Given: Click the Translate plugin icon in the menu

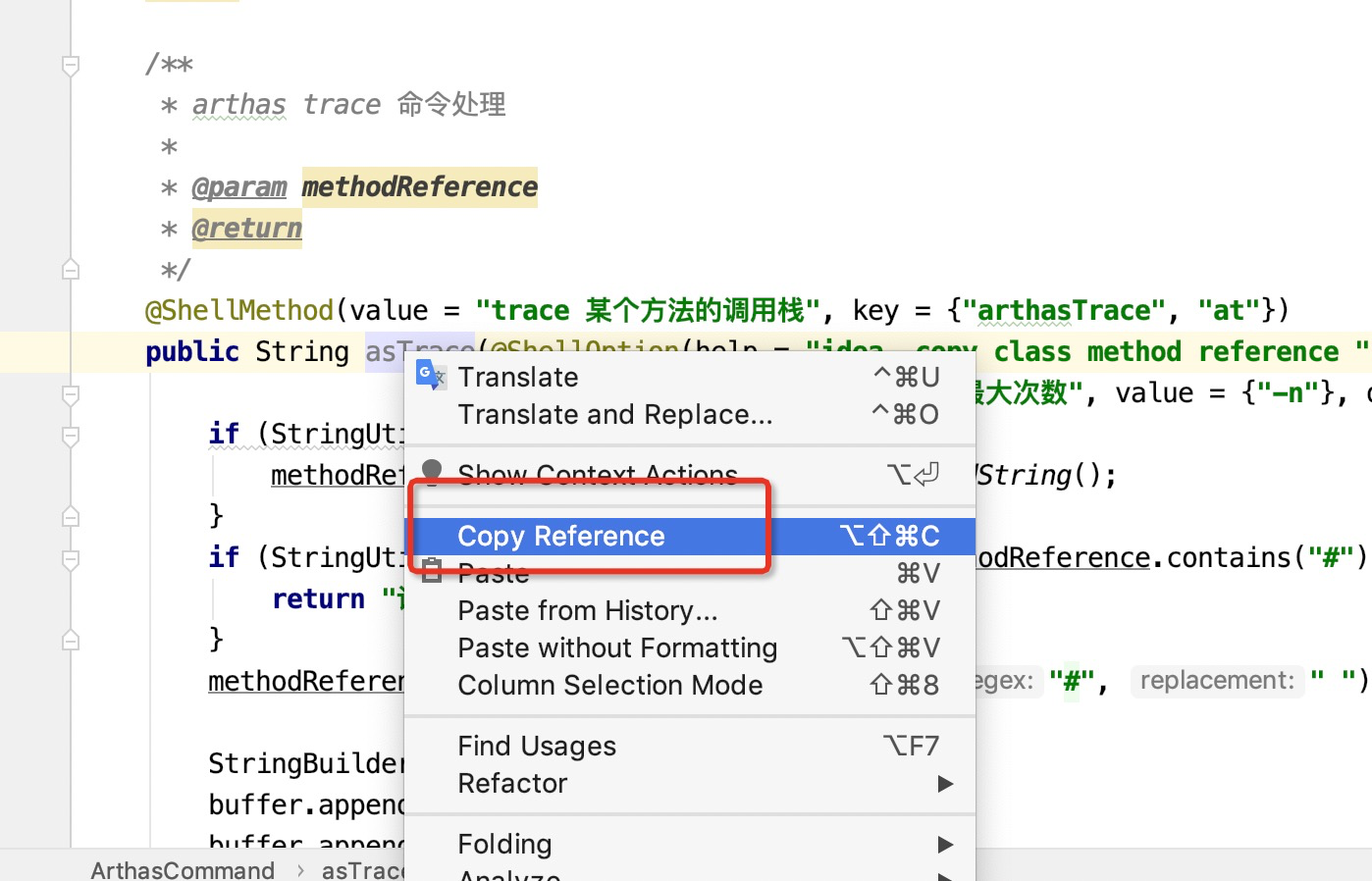Looking at the screenshot, I should pos(430,376).
